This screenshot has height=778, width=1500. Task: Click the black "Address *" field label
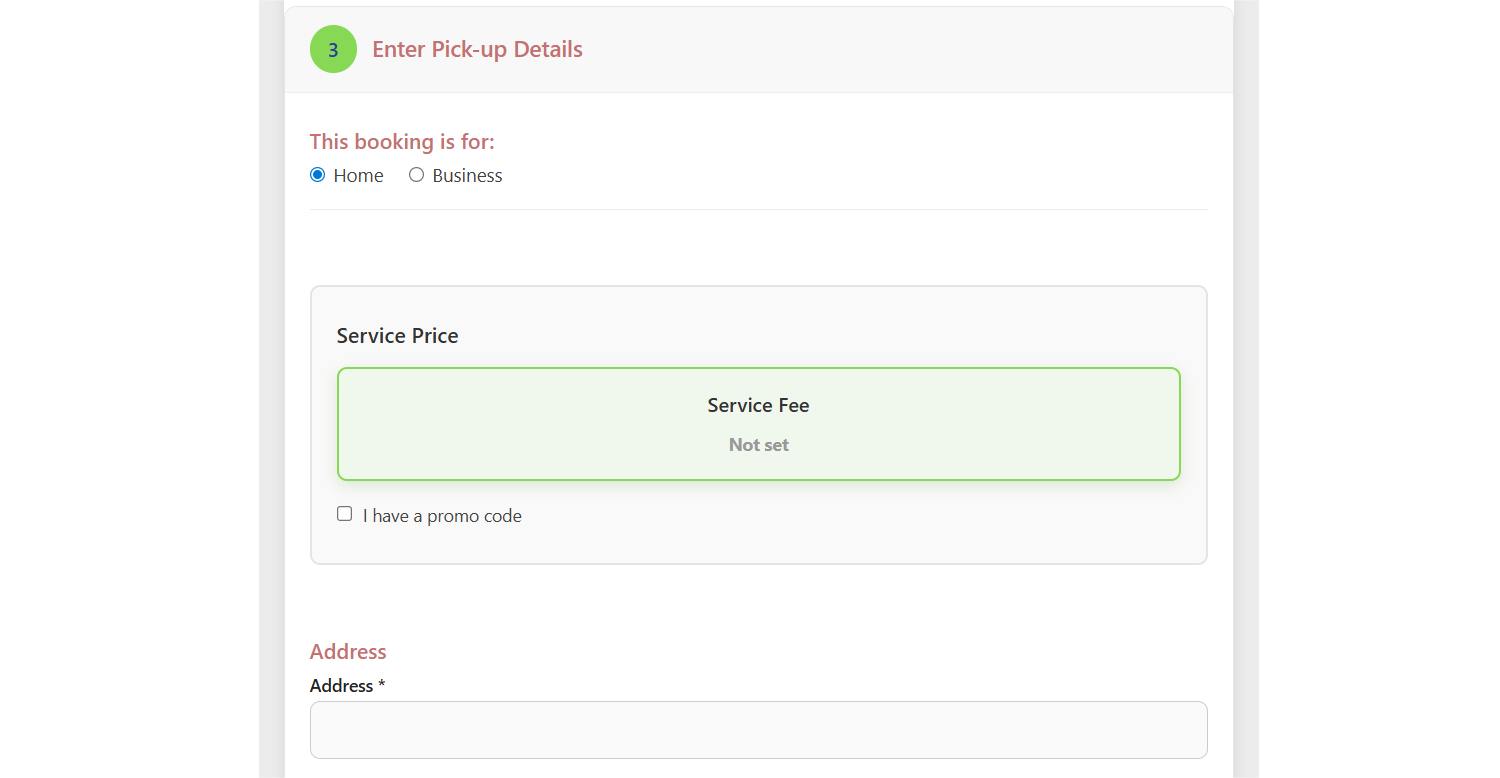point(341,686)
